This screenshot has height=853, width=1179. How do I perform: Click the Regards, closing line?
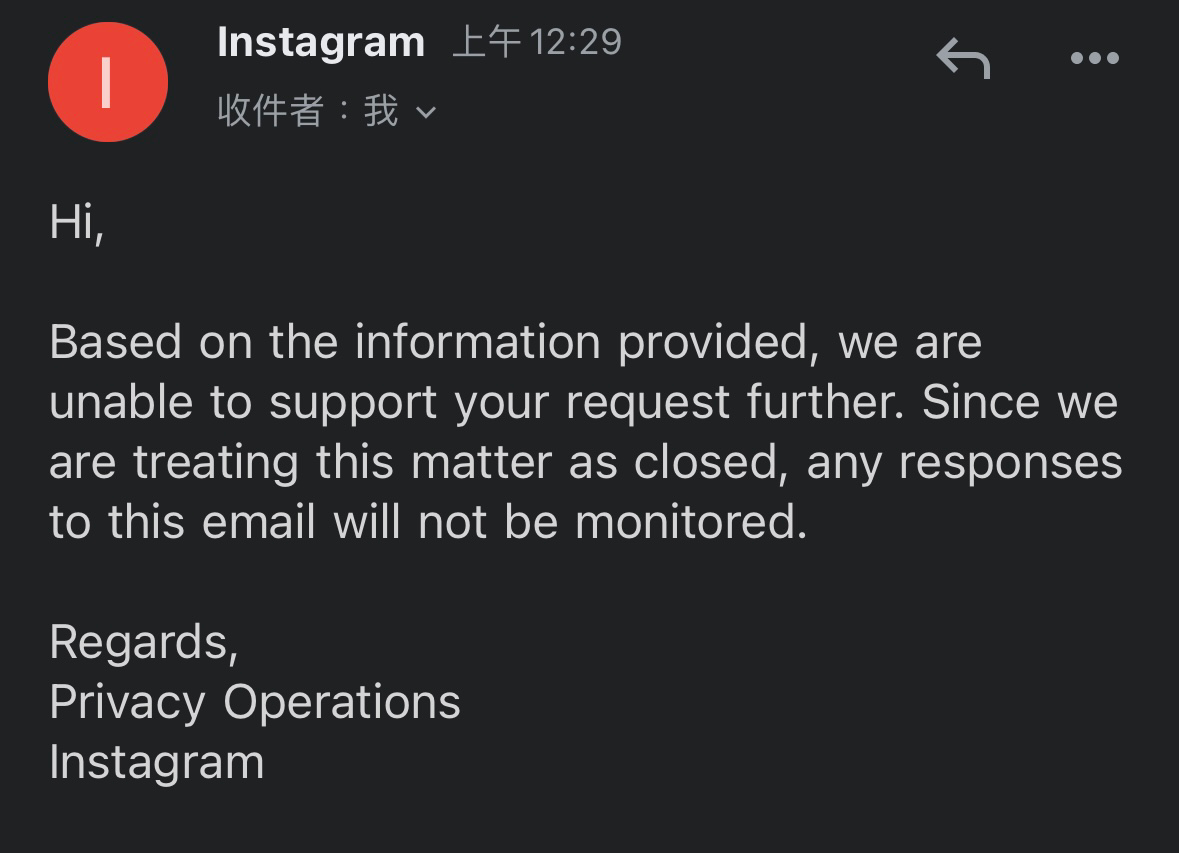tap(144, 642)
